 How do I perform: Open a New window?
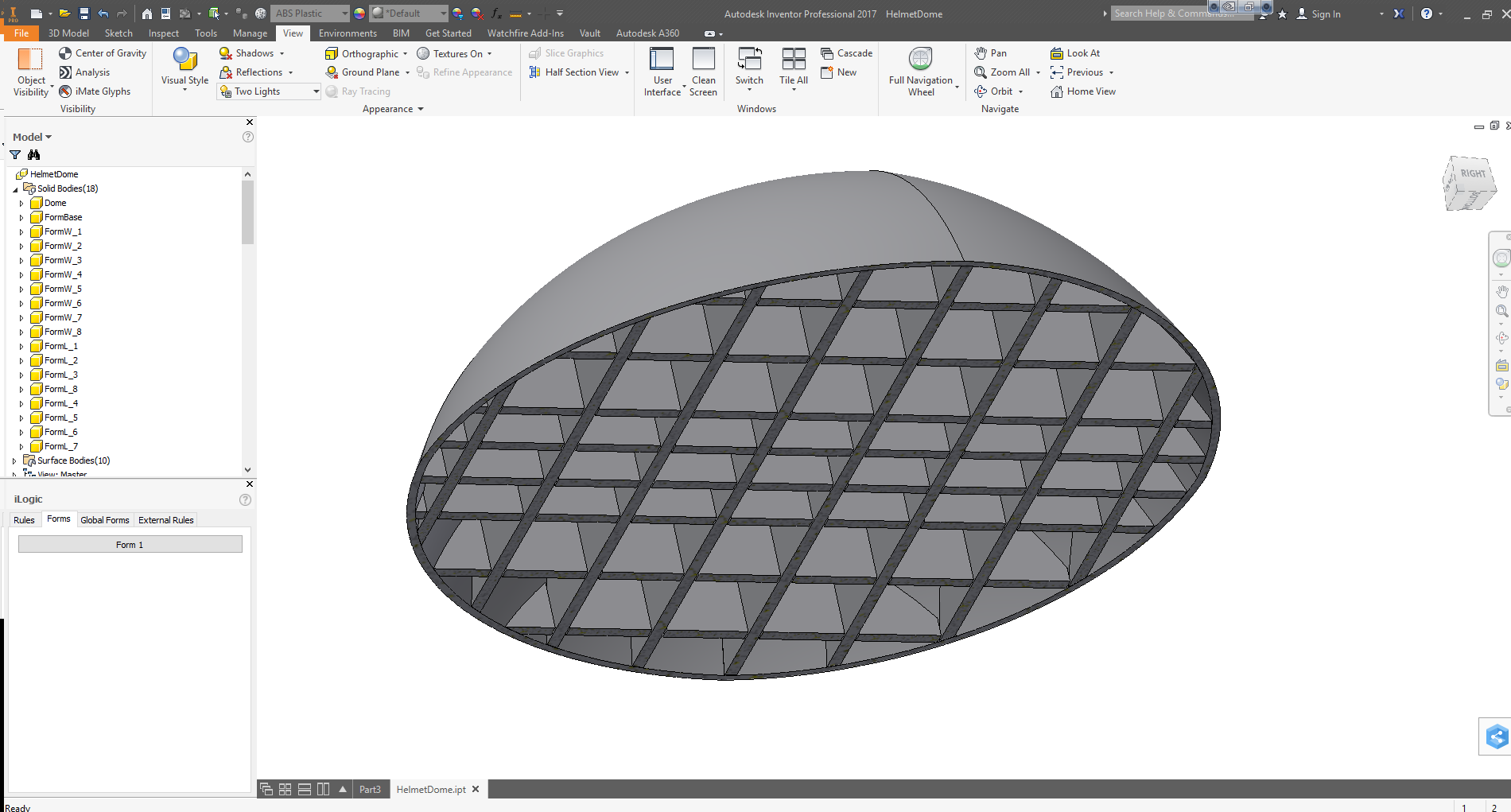tap(838, 72)
